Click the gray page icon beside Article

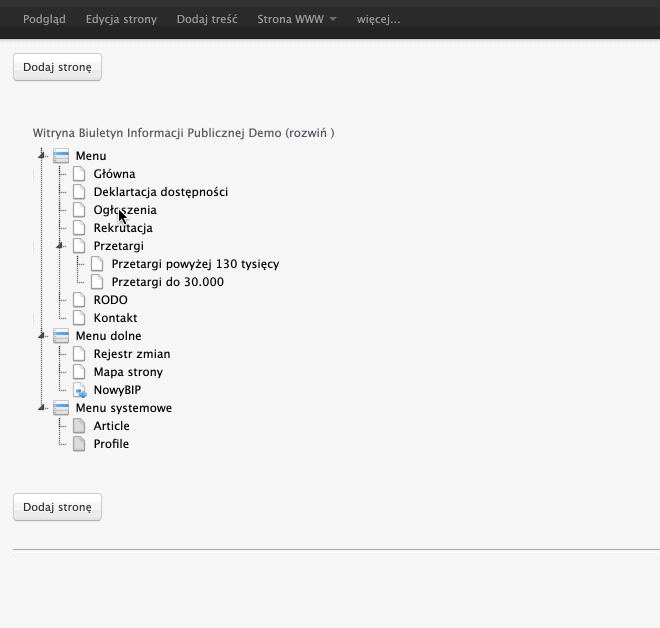point(79,426)
